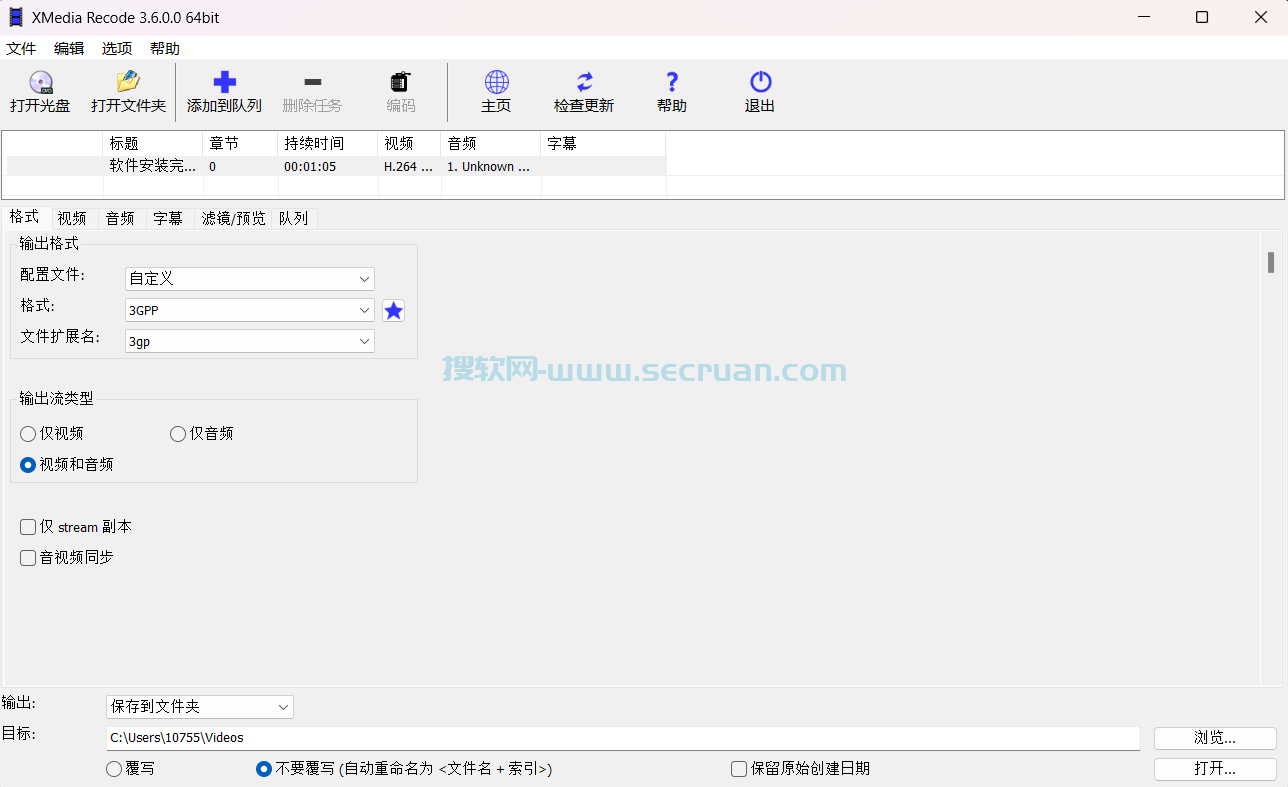The image size is (1288, 787).
Task: Switch to the 字幕 tab
Action: point(168,218)
